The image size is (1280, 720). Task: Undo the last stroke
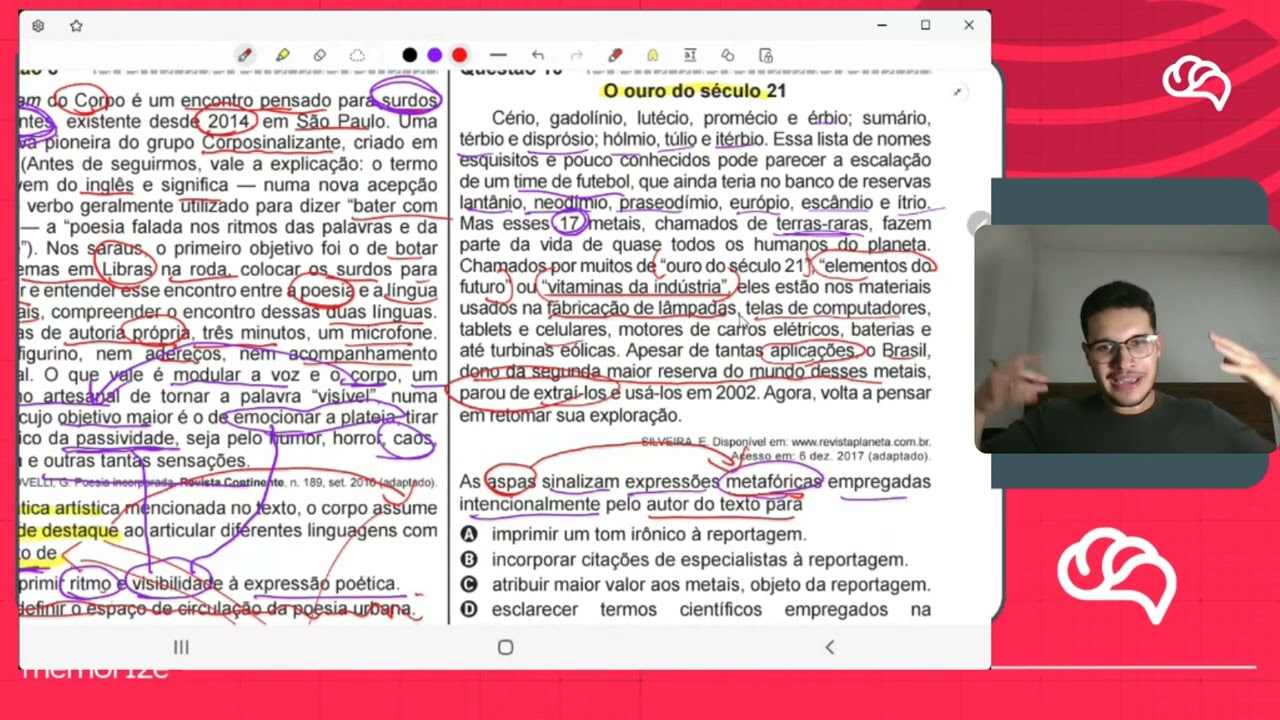coord(538,55)
